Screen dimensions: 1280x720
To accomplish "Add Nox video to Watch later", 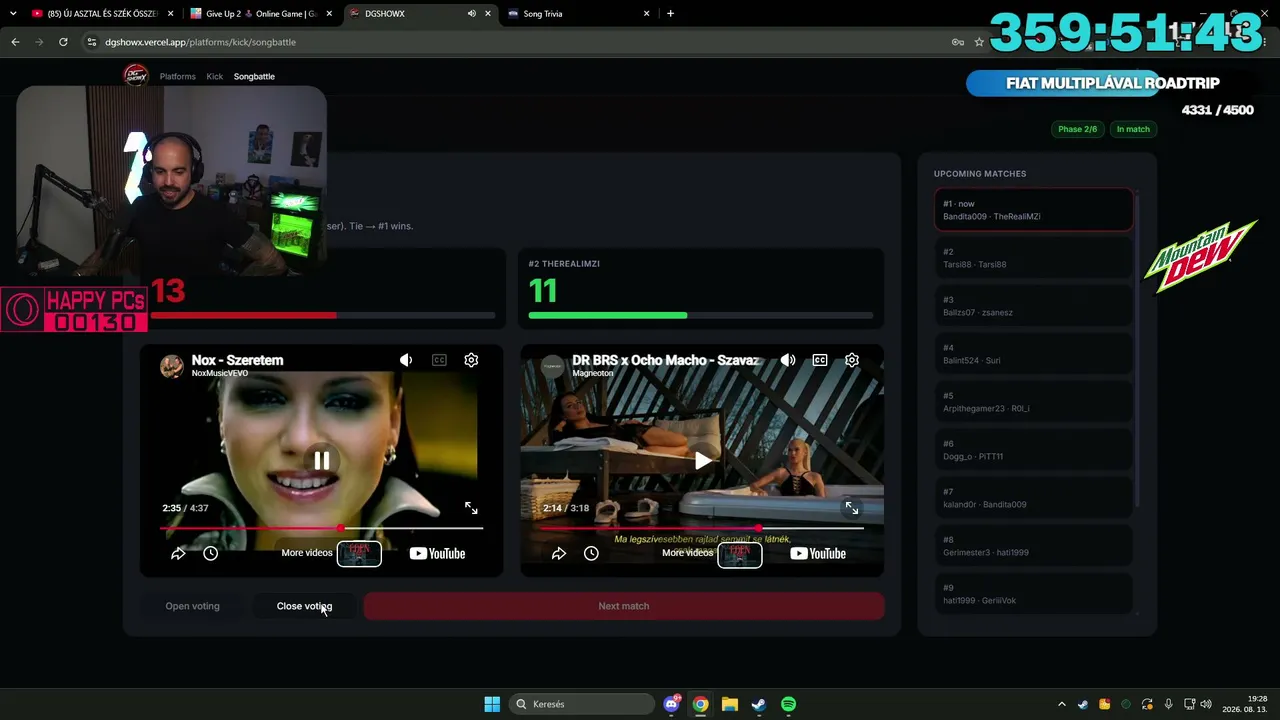I will coord(211,553).
